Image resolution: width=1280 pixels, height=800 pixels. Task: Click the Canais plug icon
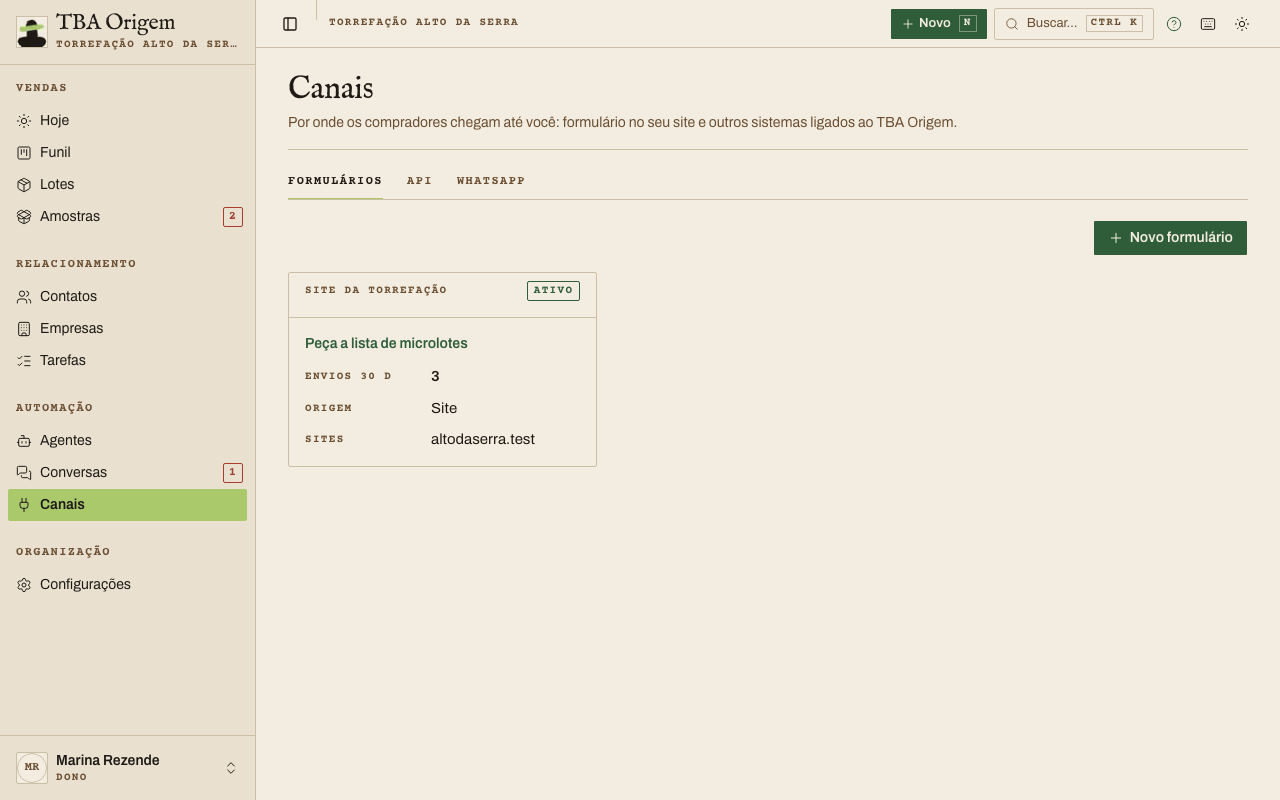(24, 505)
